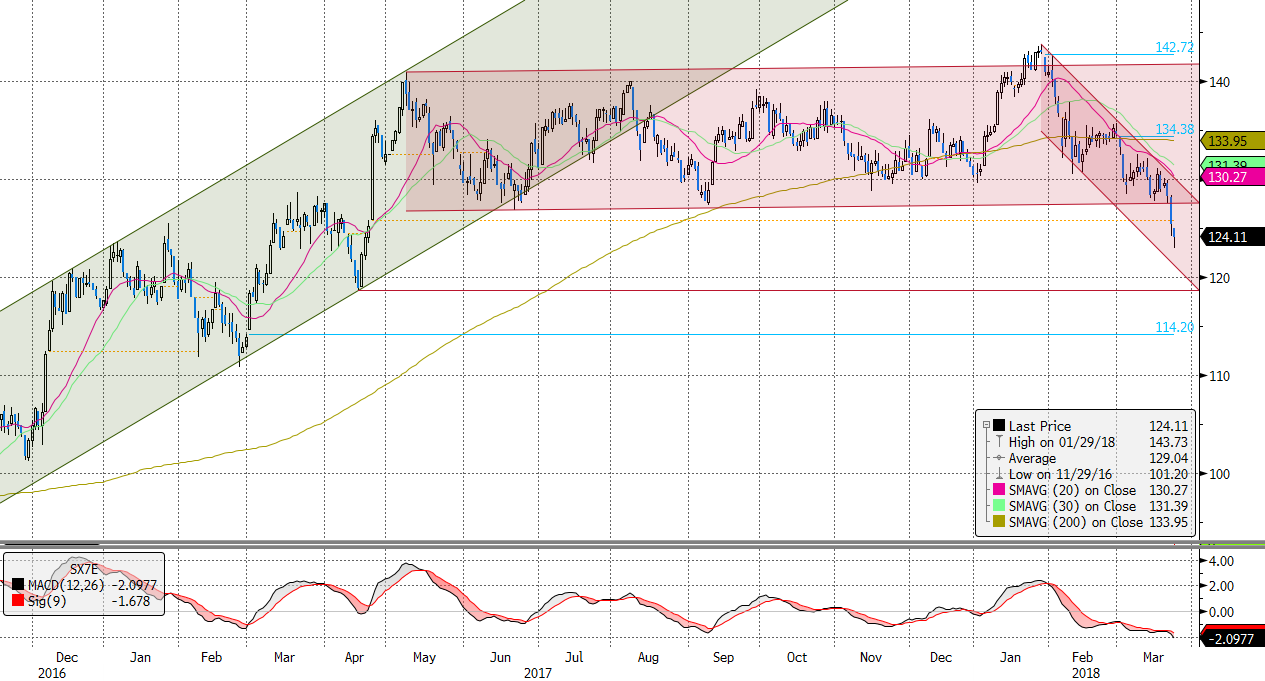The image size is (1265, 681).
Task: Click the 129.04 average value in legend
Action: click(x=1167, y=458)
